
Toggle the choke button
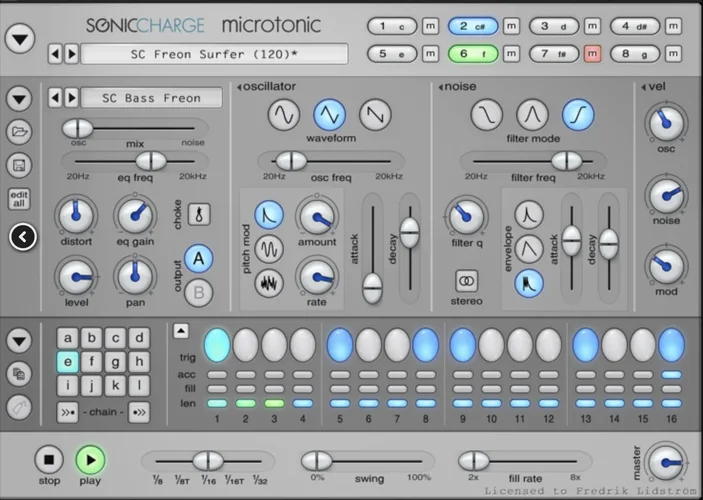199,214
